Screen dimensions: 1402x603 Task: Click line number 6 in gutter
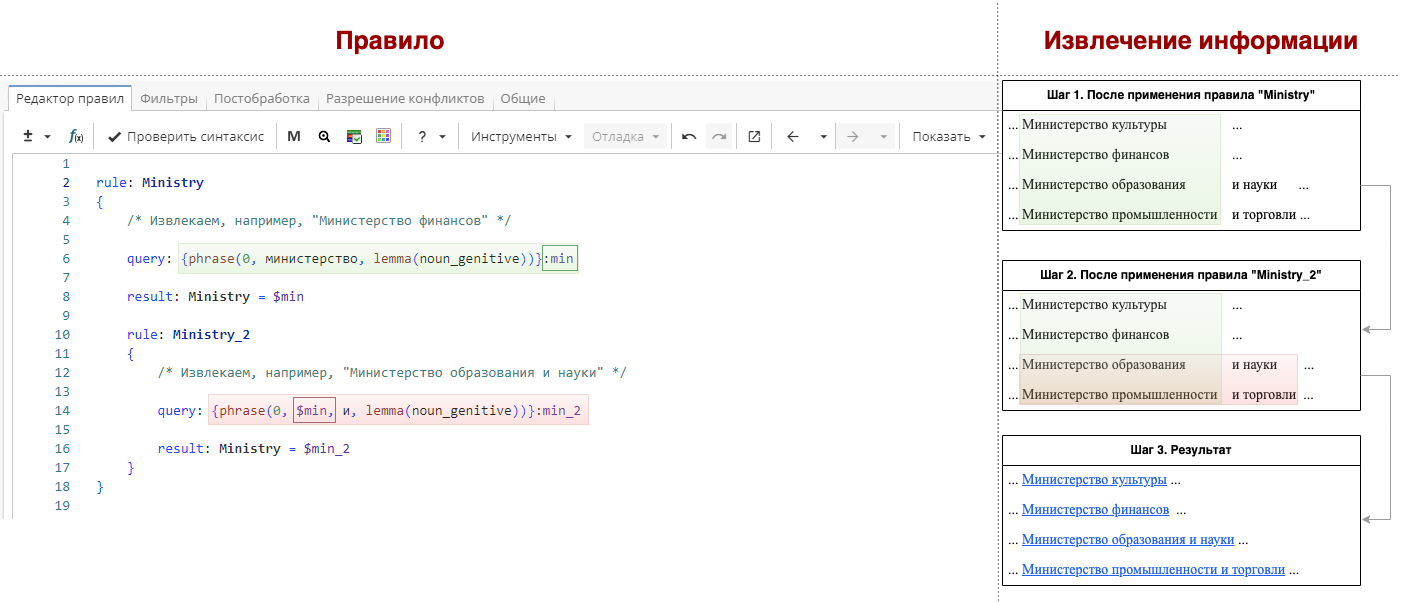click(x=66, y=259)
